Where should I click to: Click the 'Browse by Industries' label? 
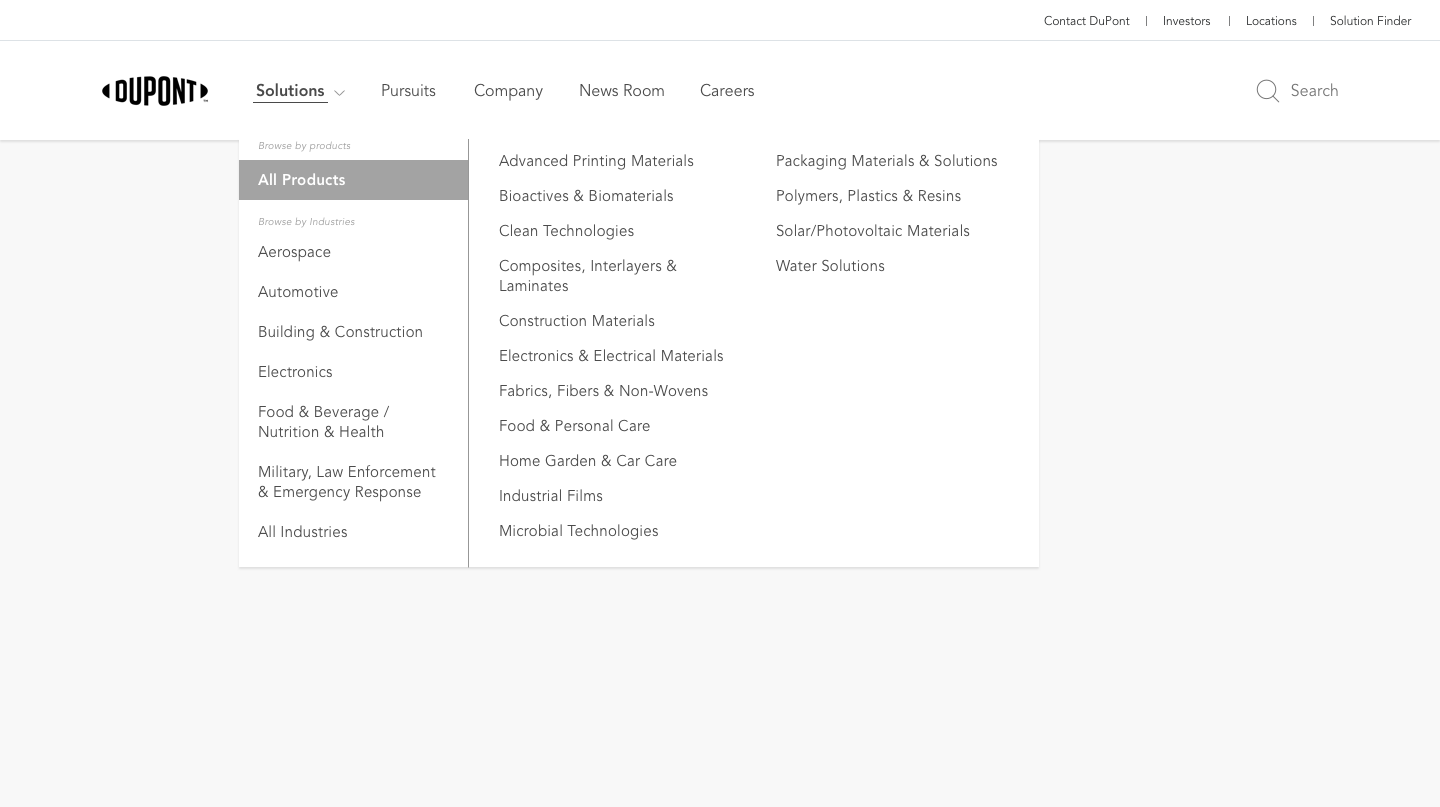click(x=306, y=222)
